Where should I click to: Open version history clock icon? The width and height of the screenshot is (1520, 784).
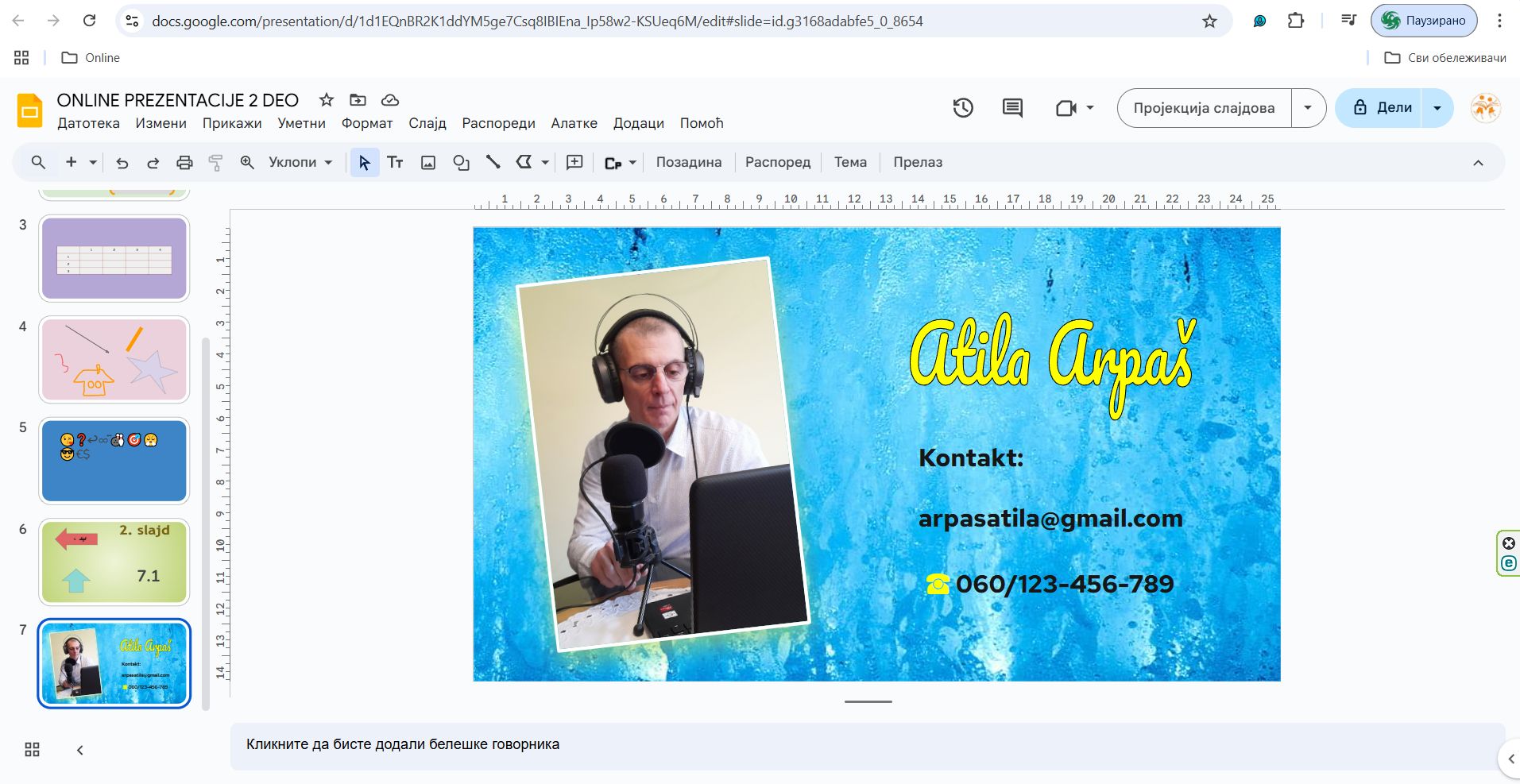(963, 108)
